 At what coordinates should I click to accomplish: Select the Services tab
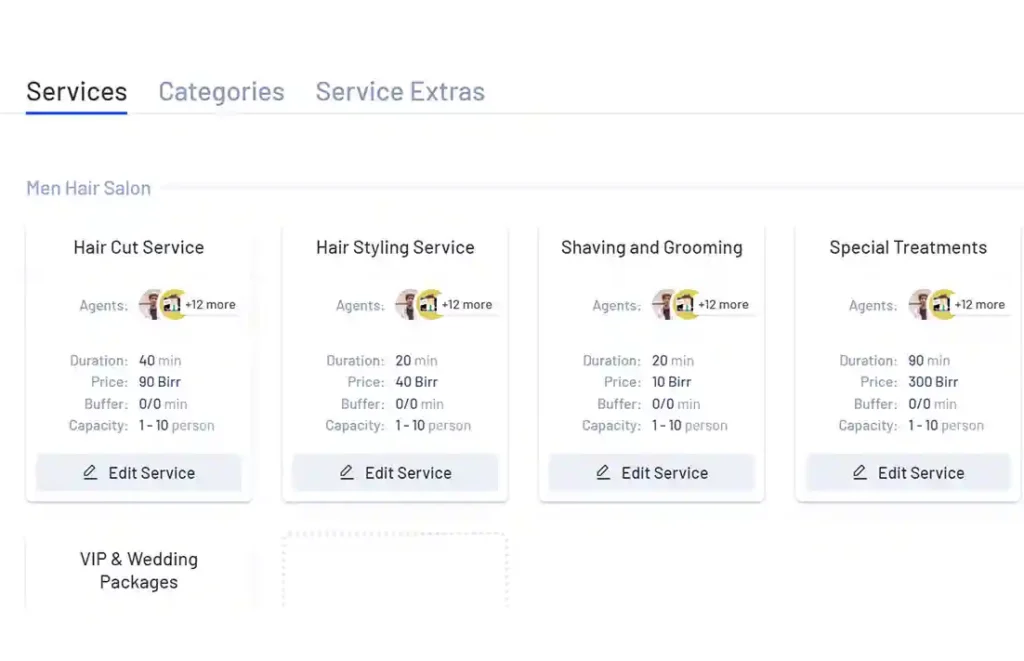[77, 92]
